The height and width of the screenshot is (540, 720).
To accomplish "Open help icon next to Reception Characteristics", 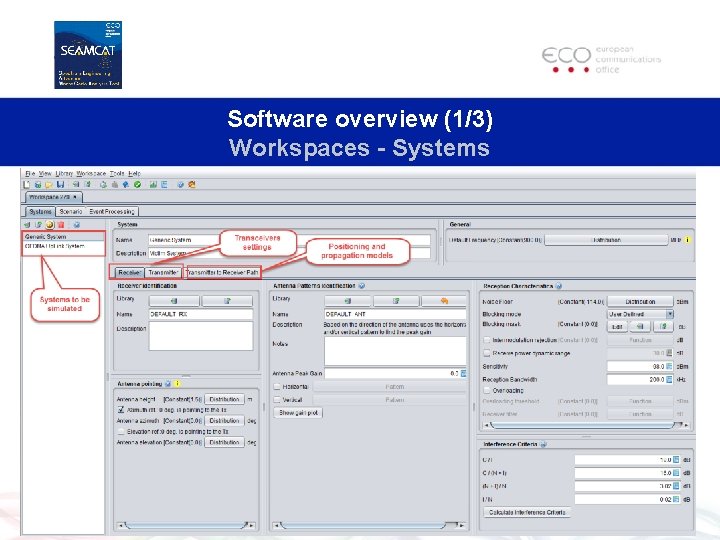I will 559,286.
